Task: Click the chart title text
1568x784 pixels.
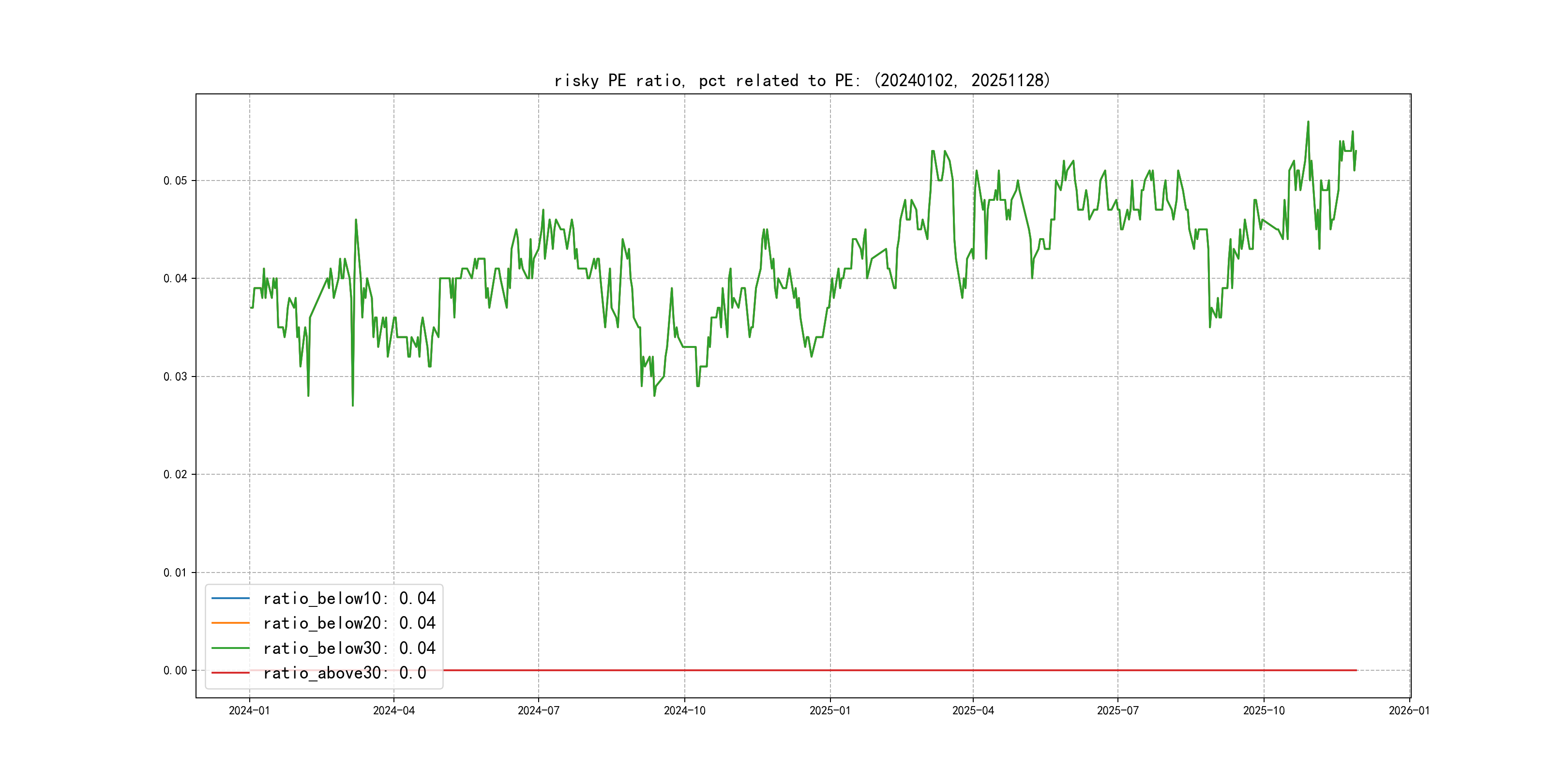Action: [x=802, y=80]
